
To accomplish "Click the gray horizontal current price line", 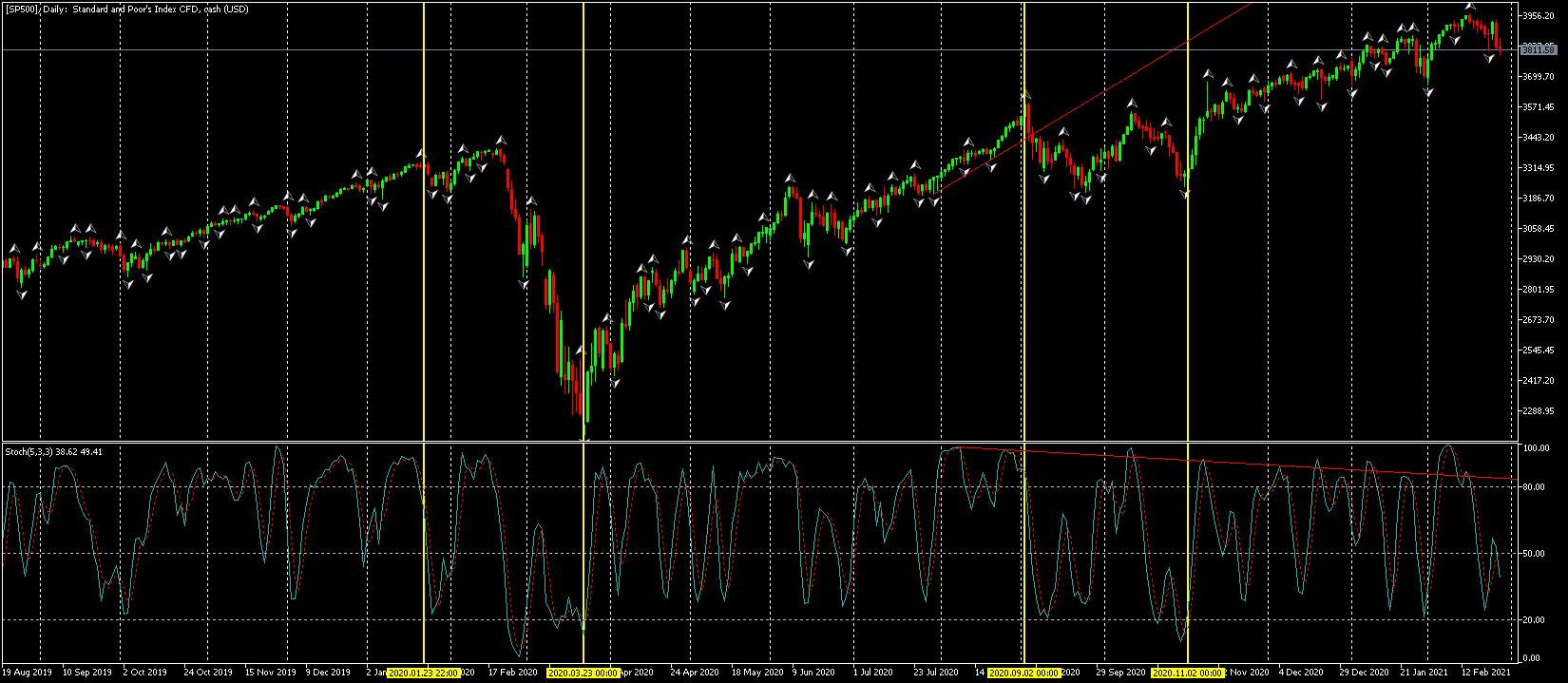I will pos(760,48).
